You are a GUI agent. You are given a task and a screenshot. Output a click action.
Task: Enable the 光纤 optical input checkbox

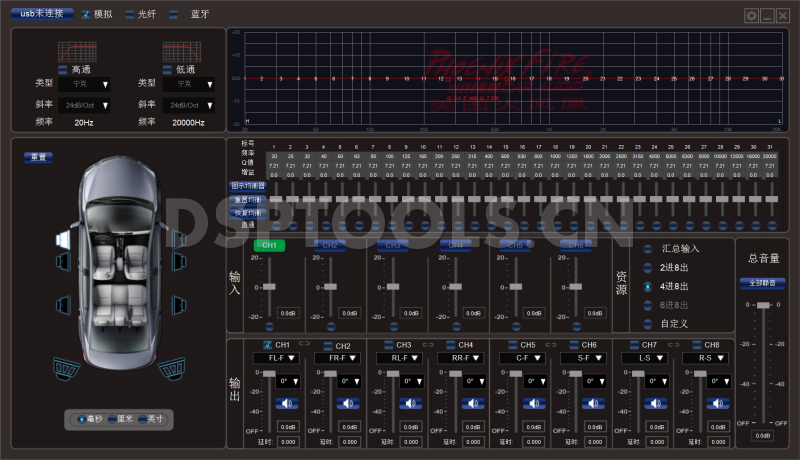tap(131, 15)
